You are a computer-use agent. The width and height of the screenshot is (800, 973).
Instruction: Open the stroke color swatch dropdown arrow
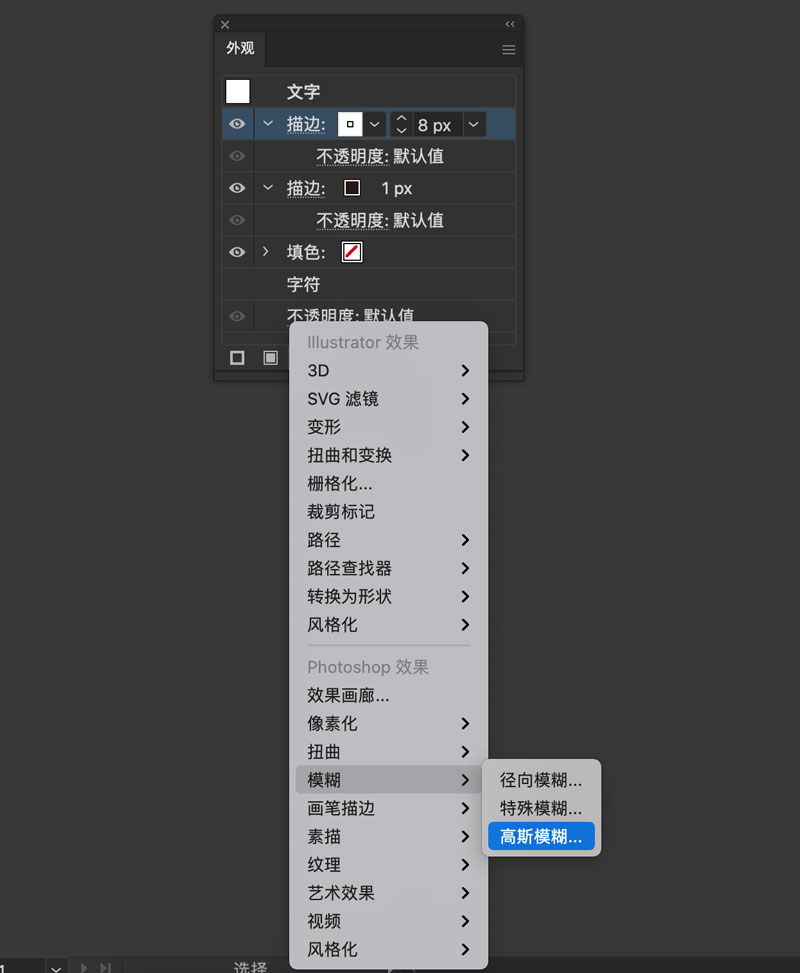tap(374, 125)
